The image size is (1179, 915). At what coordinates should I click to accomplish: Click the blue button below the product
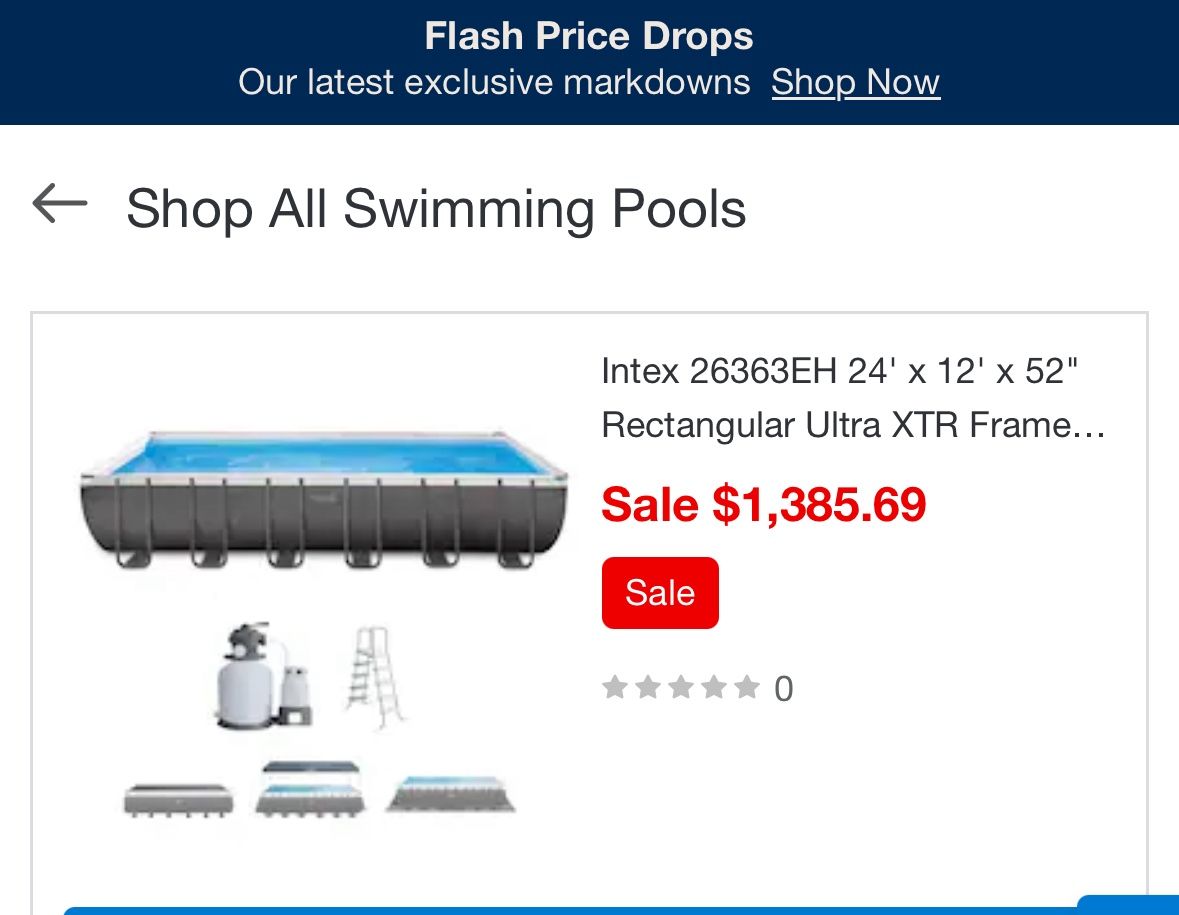[x=570, y=909]
